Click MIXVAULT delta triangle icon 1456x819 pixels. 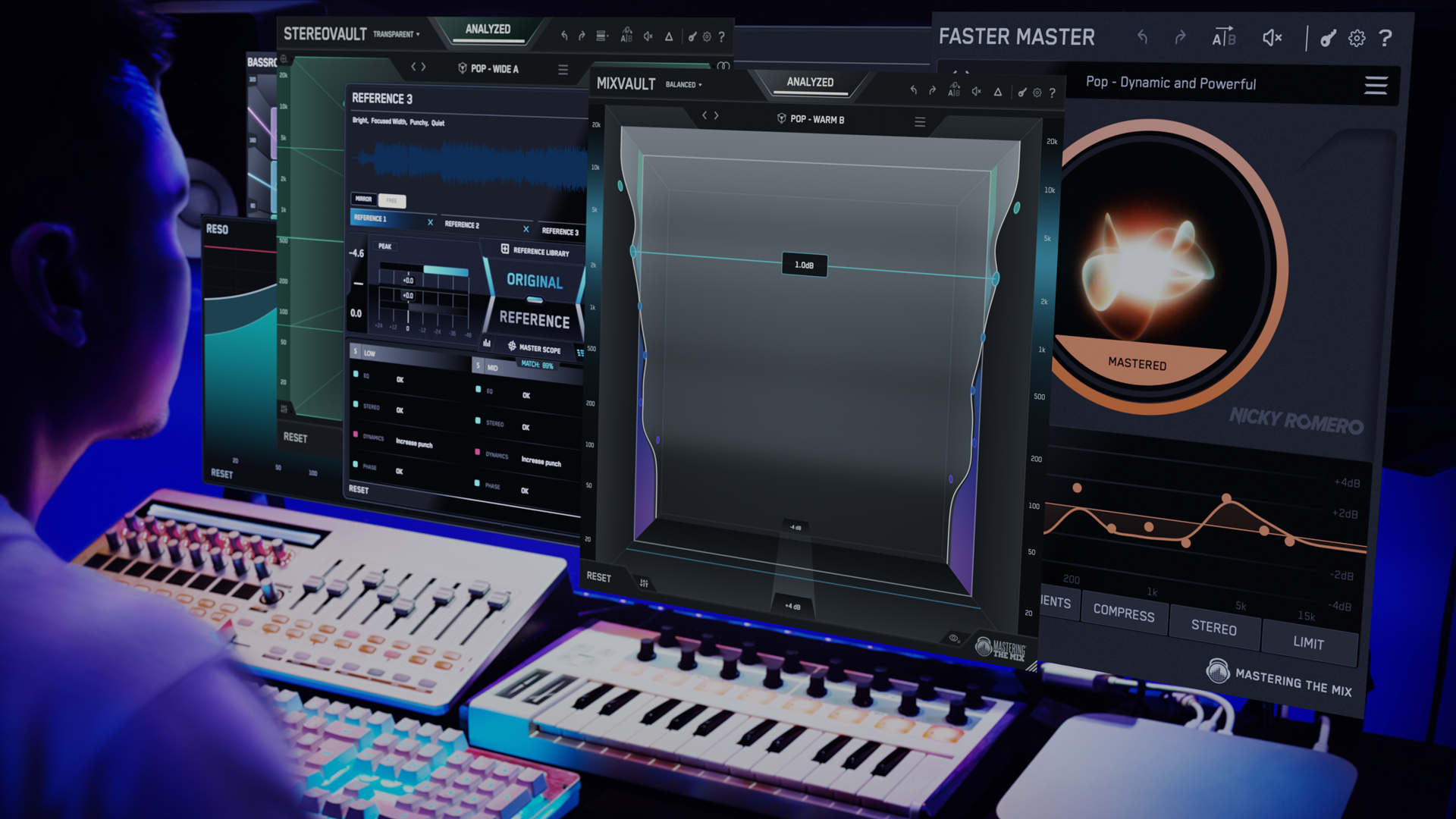[998, 92]
